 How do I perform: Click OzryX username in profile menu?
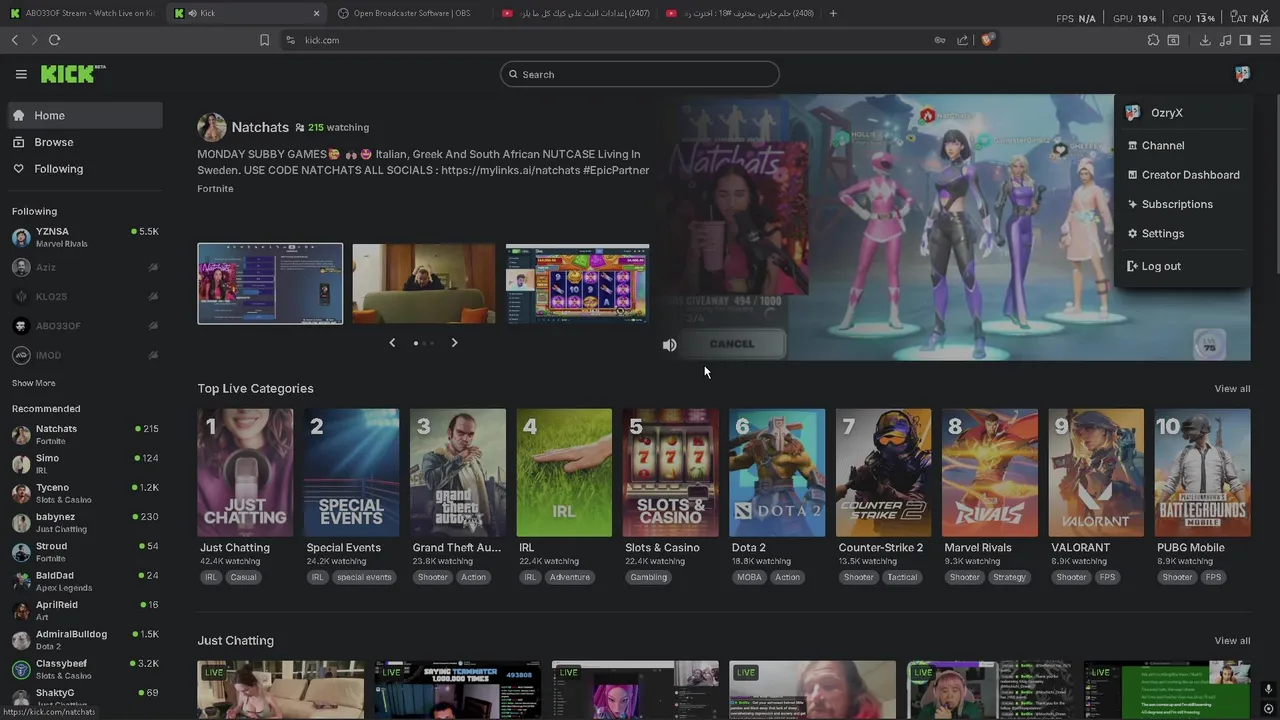1166,113
